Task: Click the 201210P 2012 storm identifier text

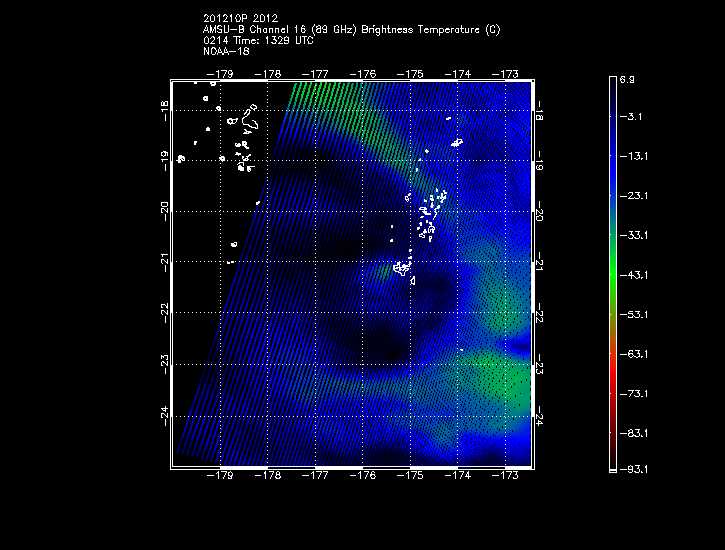Action: click(246, 19)
